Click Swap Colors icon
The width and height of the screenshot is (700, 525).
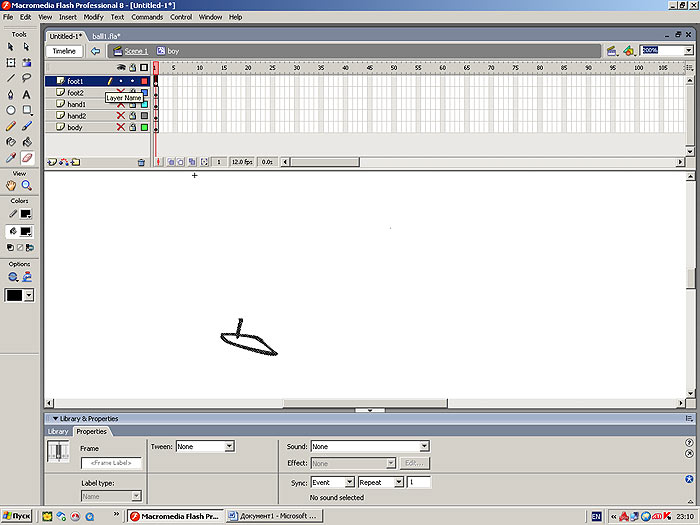(29, 247)
